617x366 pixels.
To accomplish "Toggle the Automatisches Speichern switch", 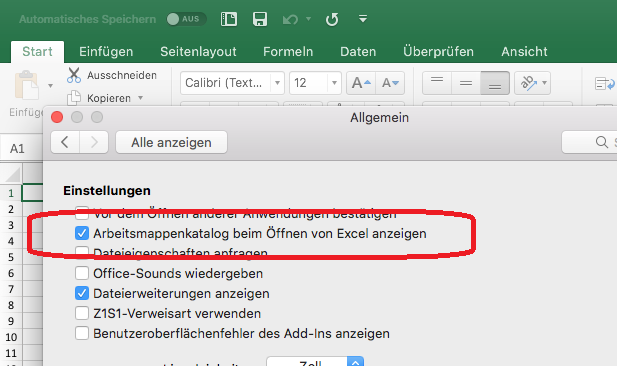I will pyautogui.click(x=186, y=19).
